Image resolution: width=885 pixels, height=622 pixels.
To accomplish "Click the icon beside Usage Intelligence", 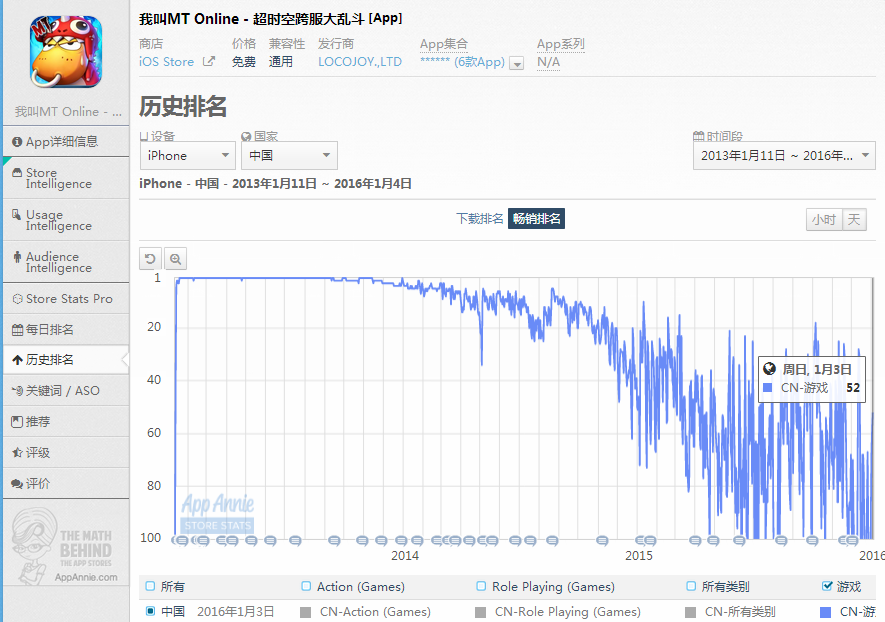I will 17,215.
